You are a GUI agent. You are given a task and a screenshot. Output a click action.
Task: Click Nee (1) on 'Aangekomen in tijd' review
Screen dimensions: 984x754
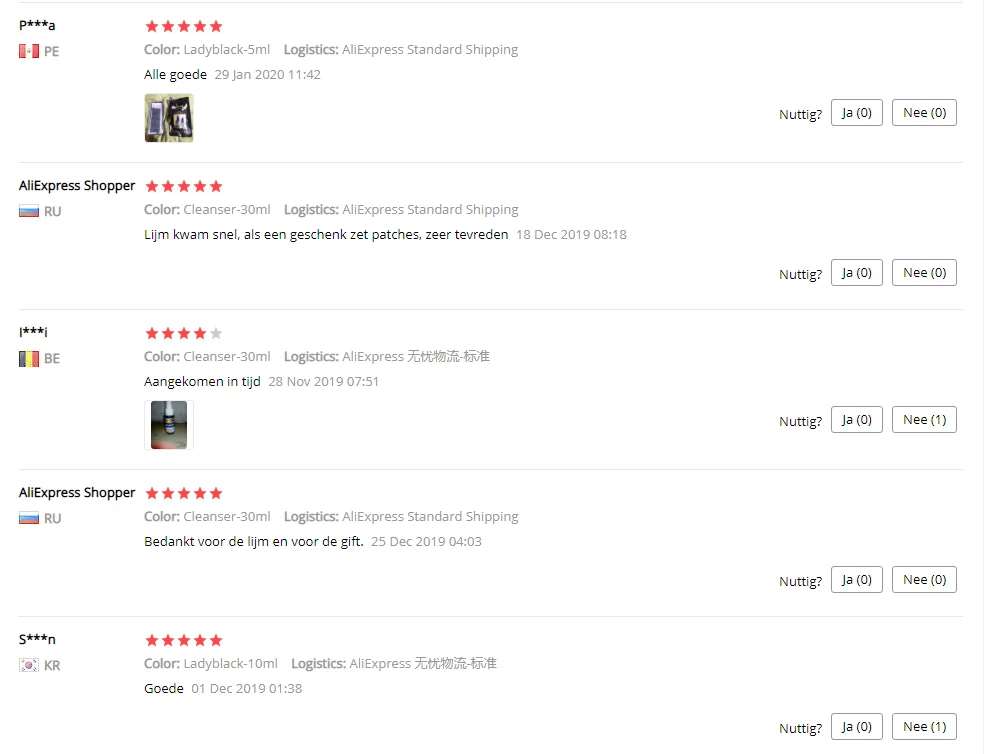[x=924, y=420]
